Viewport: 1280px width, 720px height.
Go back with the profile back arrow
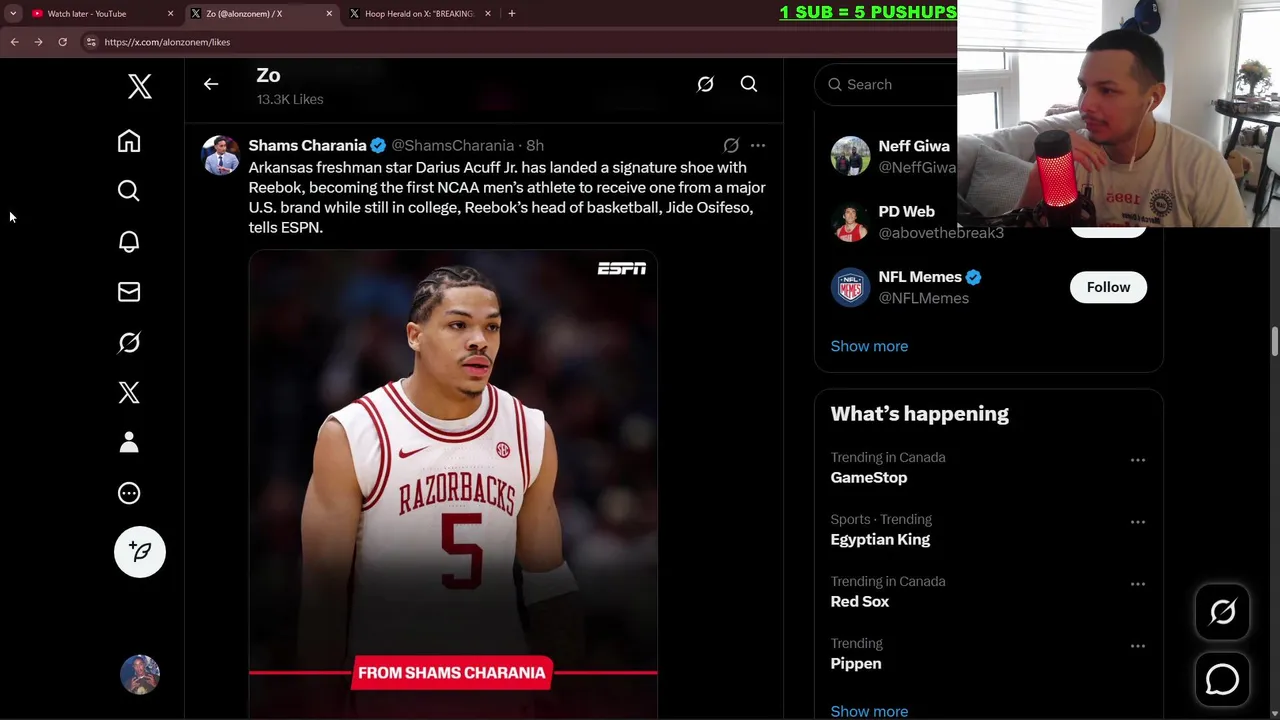(211, 84)
